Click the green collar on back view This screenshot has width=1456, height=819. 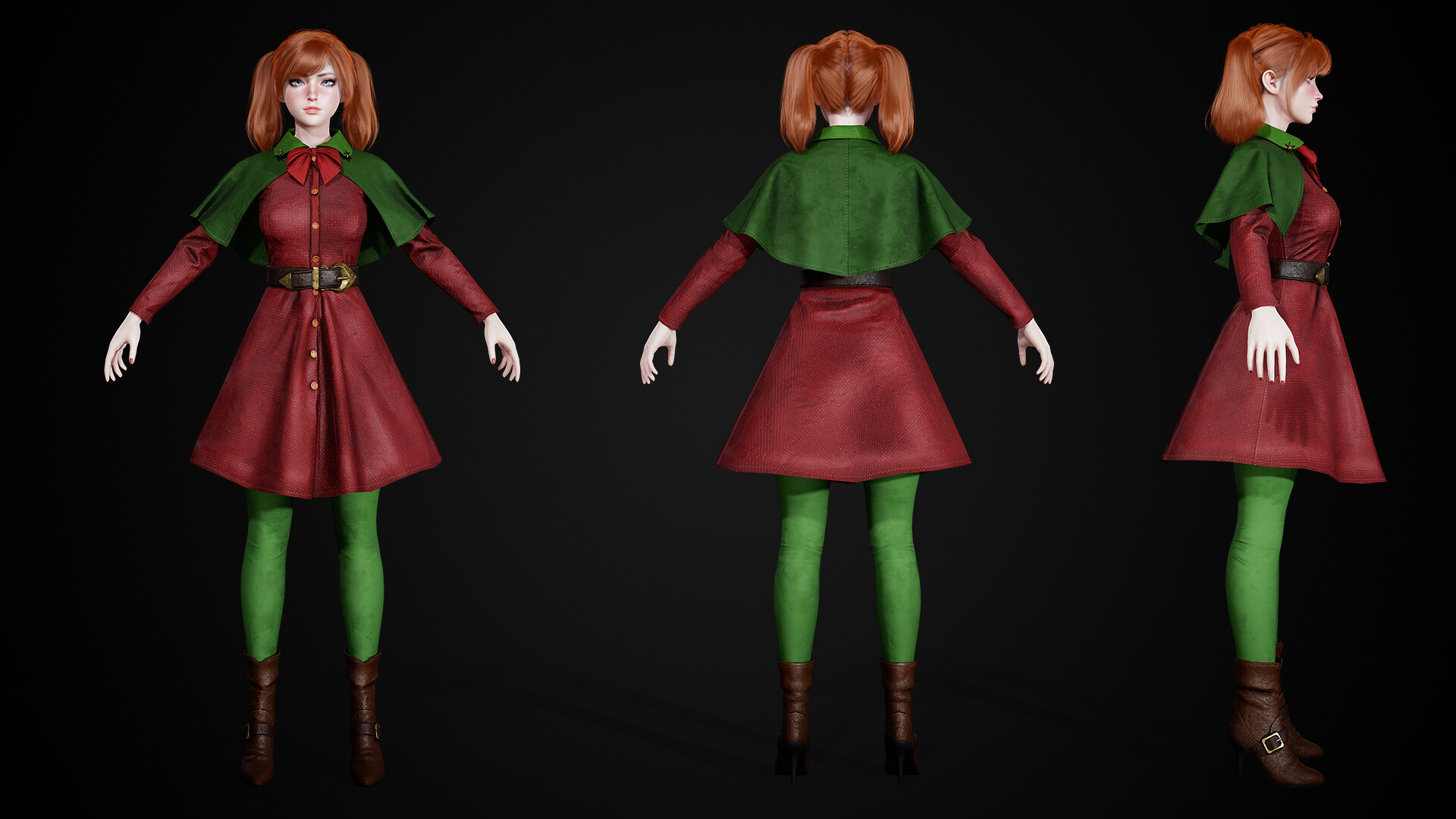[847, 134]
